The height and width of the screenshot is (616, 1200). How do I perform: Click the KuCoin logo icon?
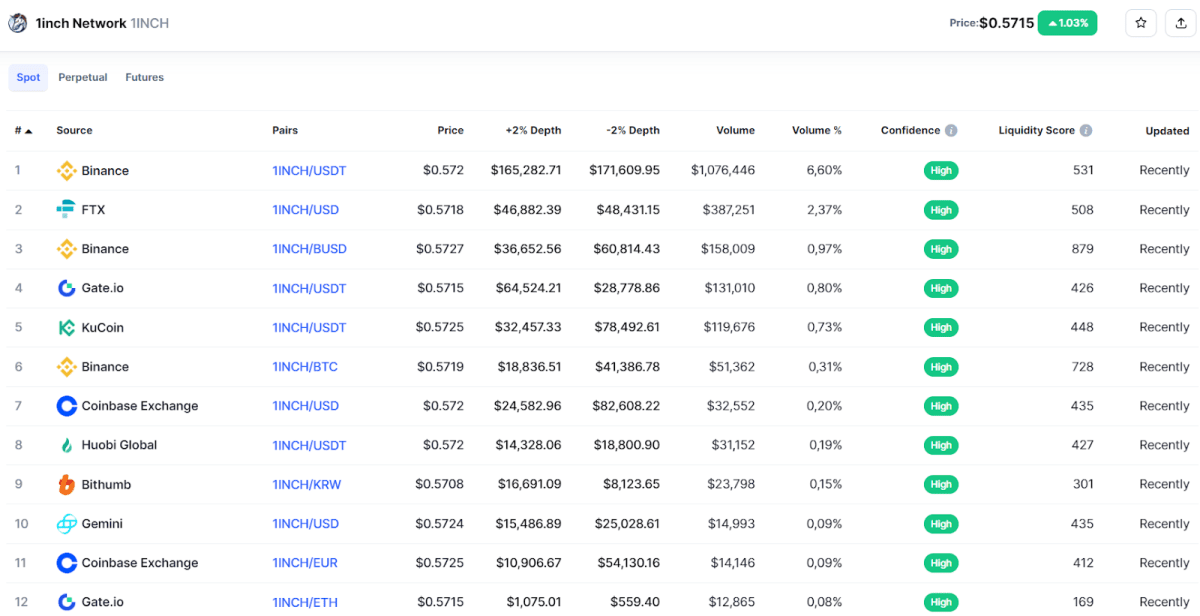(66, 327)
